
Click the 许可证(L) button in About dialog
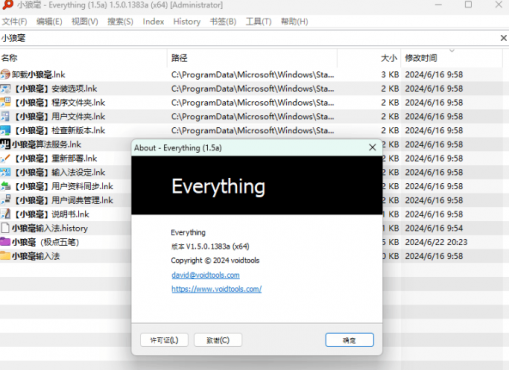[x=164, y=340]
